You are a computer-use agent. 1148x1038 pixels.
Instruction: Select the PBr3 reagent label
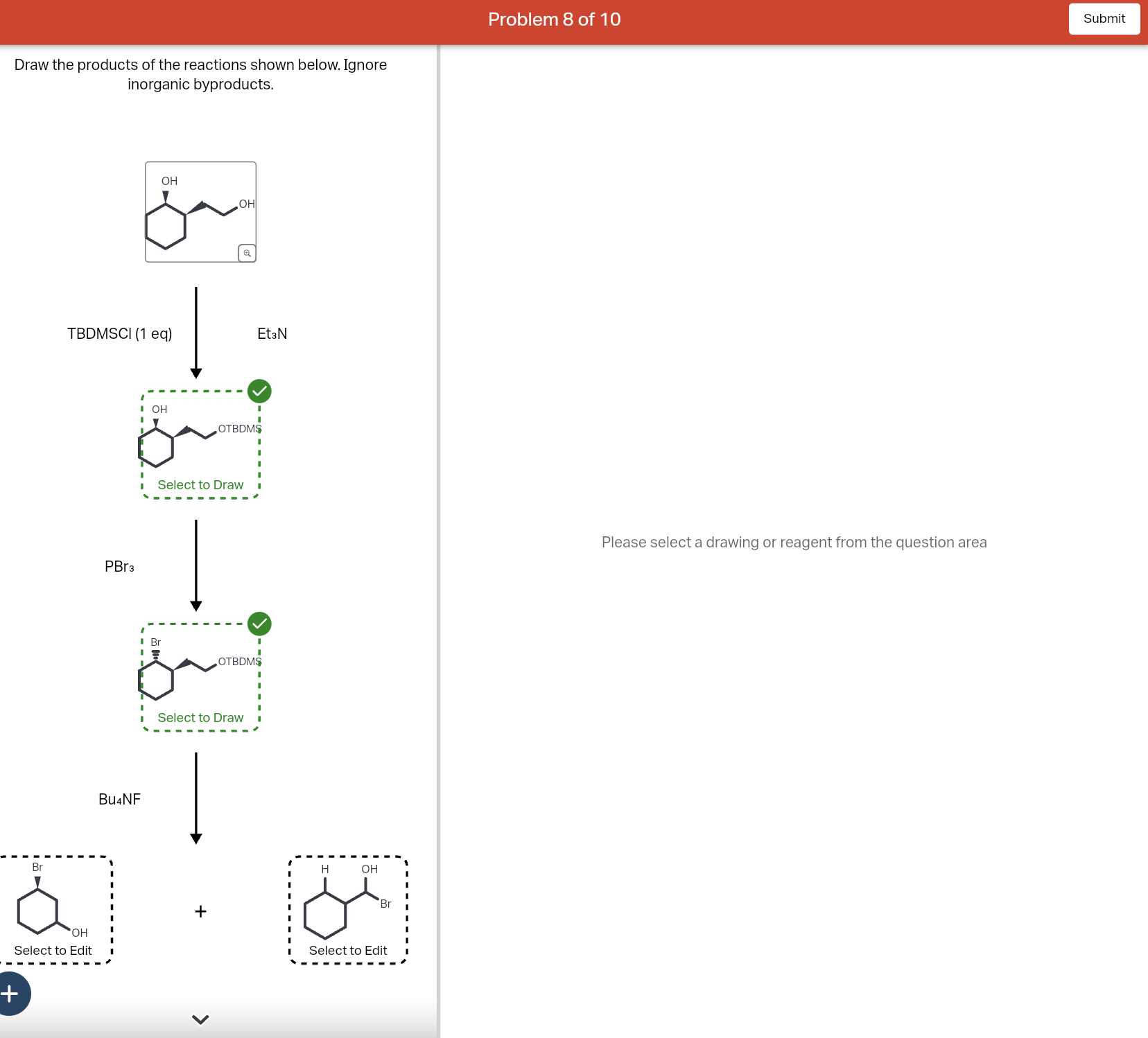119,566
